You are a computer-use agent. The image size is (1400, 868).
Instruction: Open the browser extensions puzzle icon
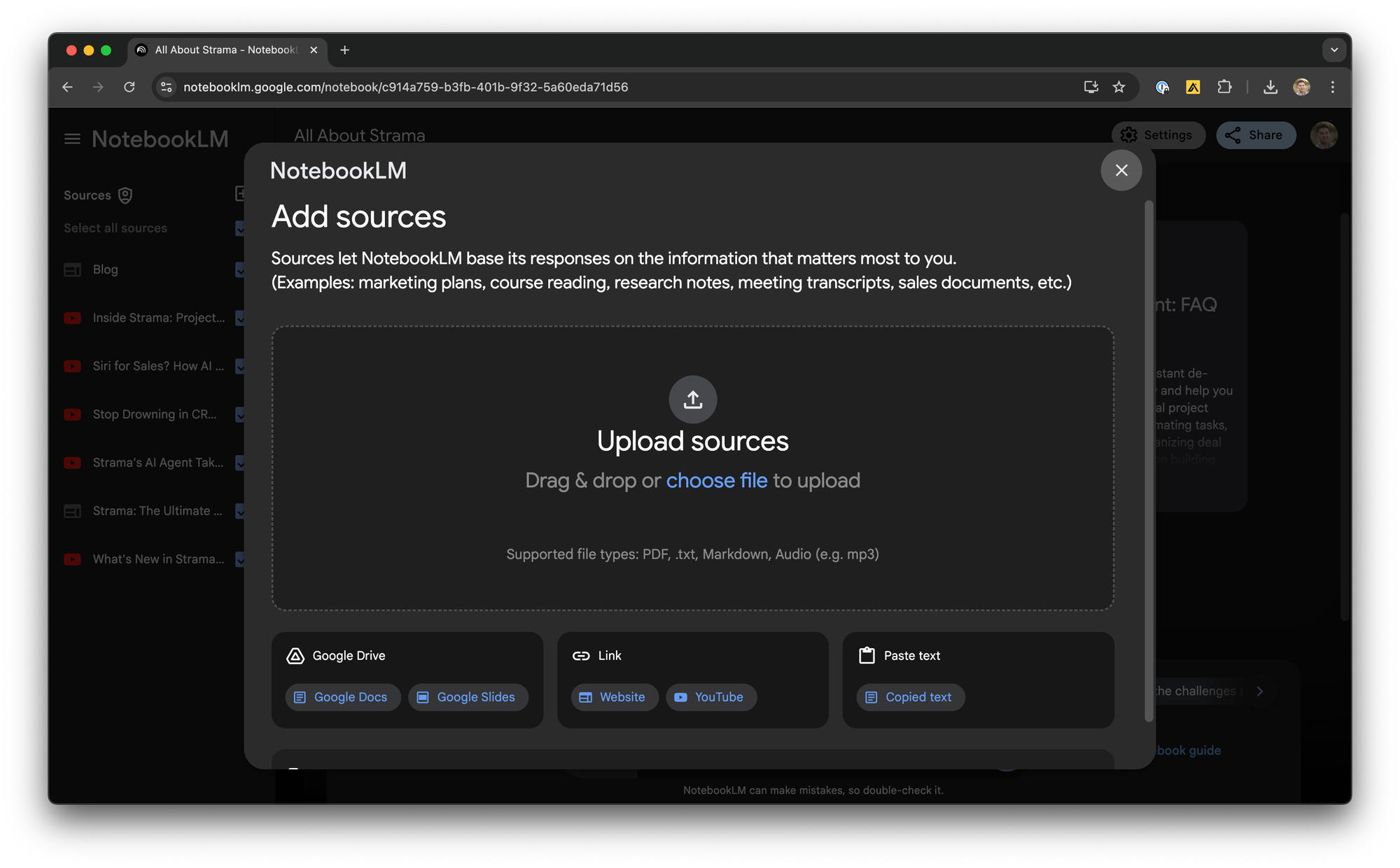pos(1224,87)
